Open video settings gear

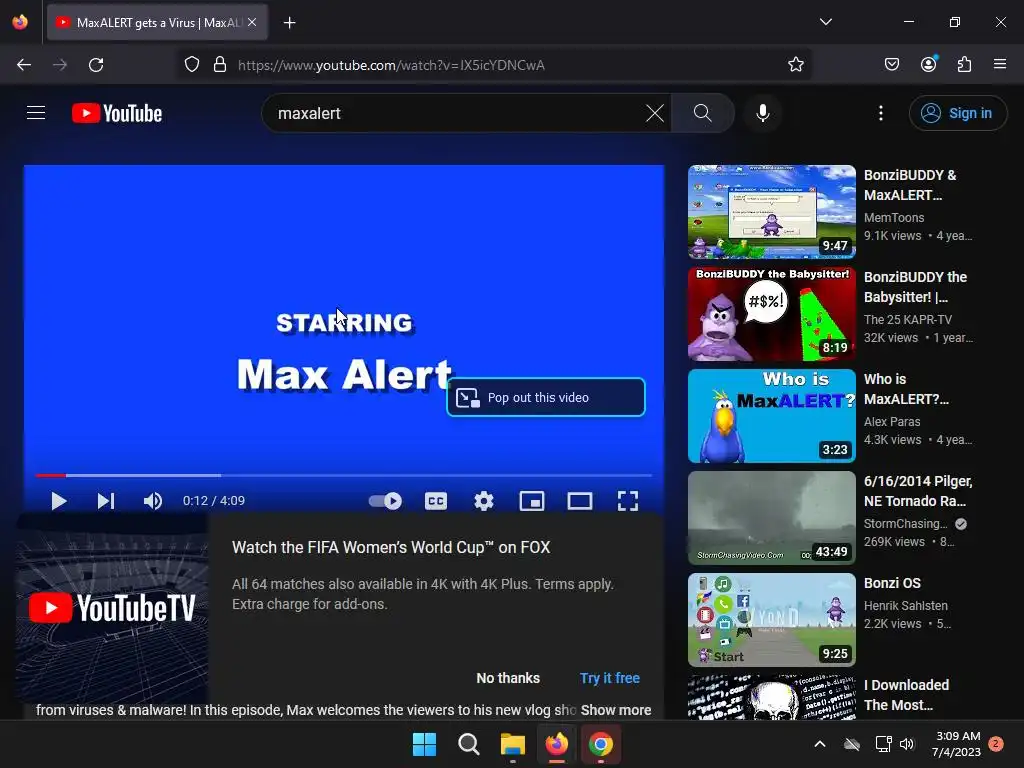pyautogui.click(x=484, y=501)
